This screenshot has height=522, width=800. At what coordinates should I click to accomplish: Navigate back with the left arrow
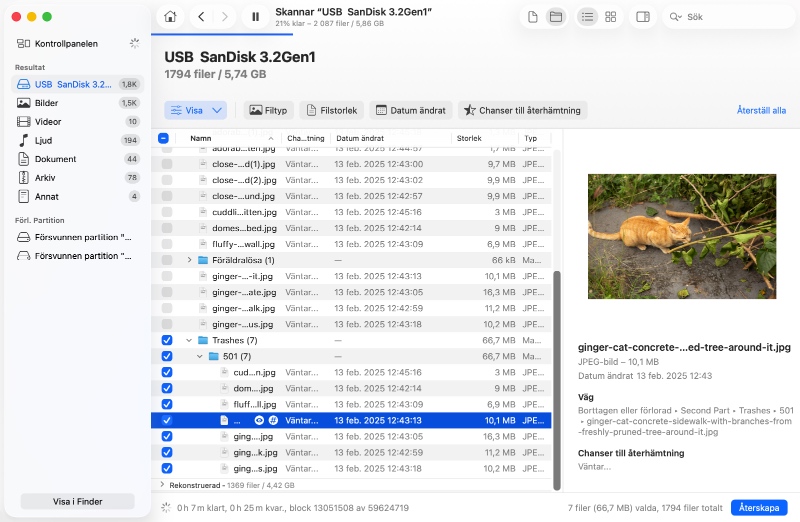click(x=202, y=17)
